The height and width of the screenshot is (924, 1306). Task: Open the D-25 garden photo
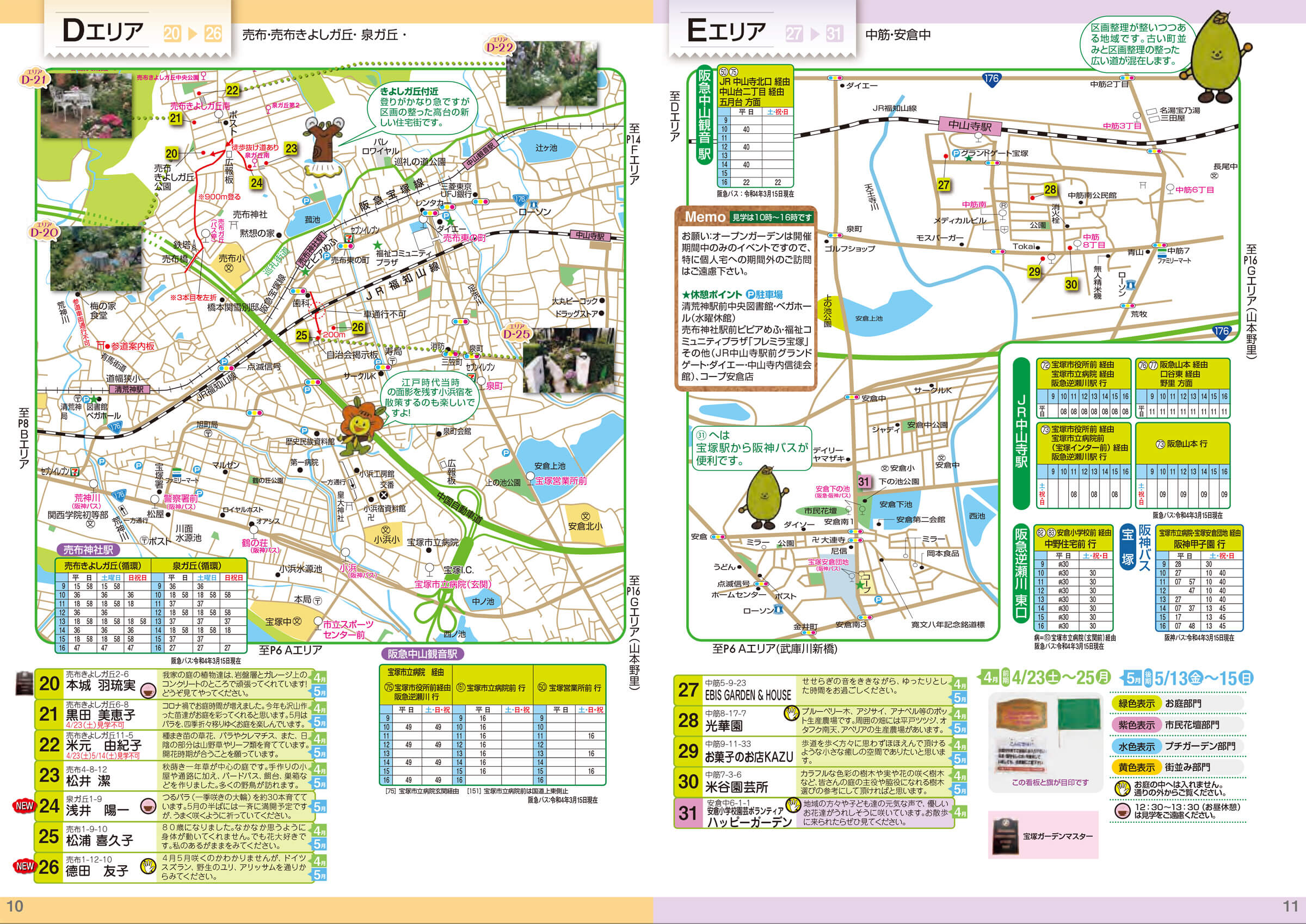coord(569,360)
